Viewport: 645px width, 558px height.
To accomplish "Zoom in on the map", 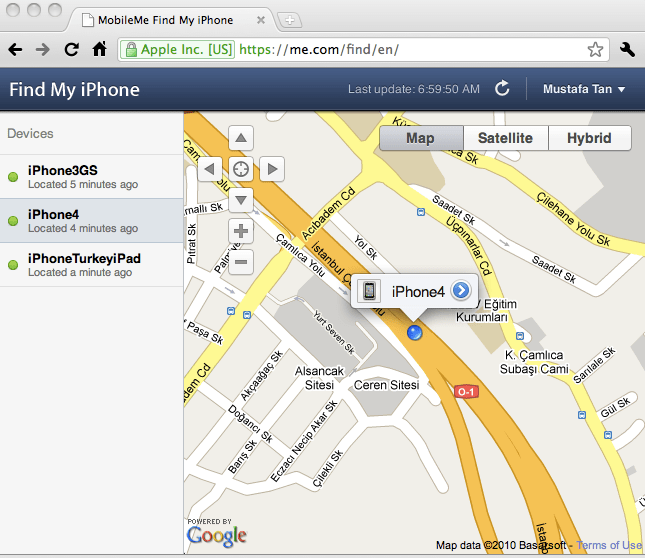I will click(241, 231).
